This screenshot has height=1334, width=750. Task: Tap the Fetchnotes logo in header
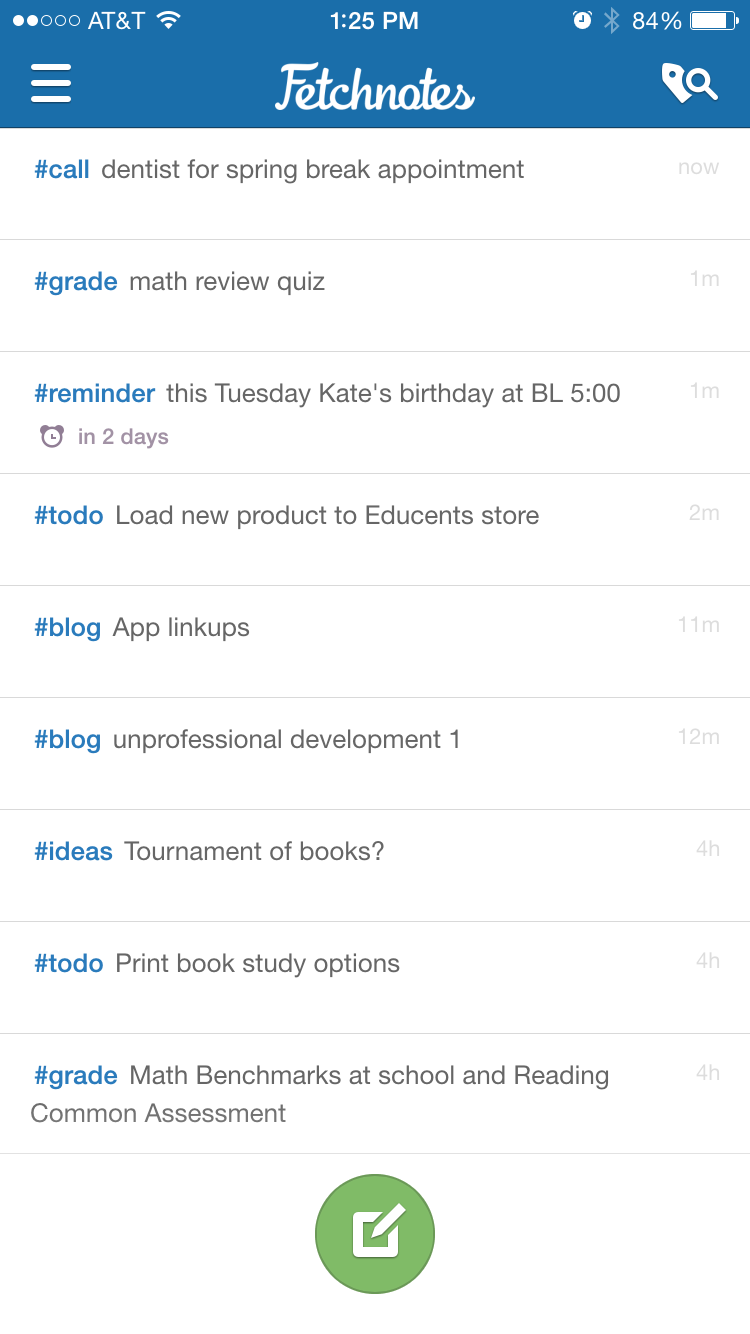coord(375,87)
